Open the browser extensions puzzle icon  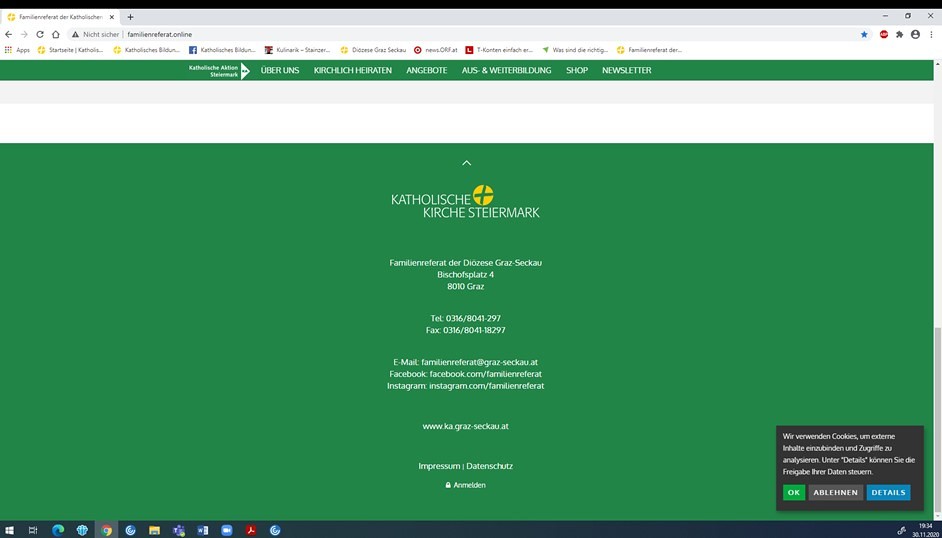[x=899, y=34]
